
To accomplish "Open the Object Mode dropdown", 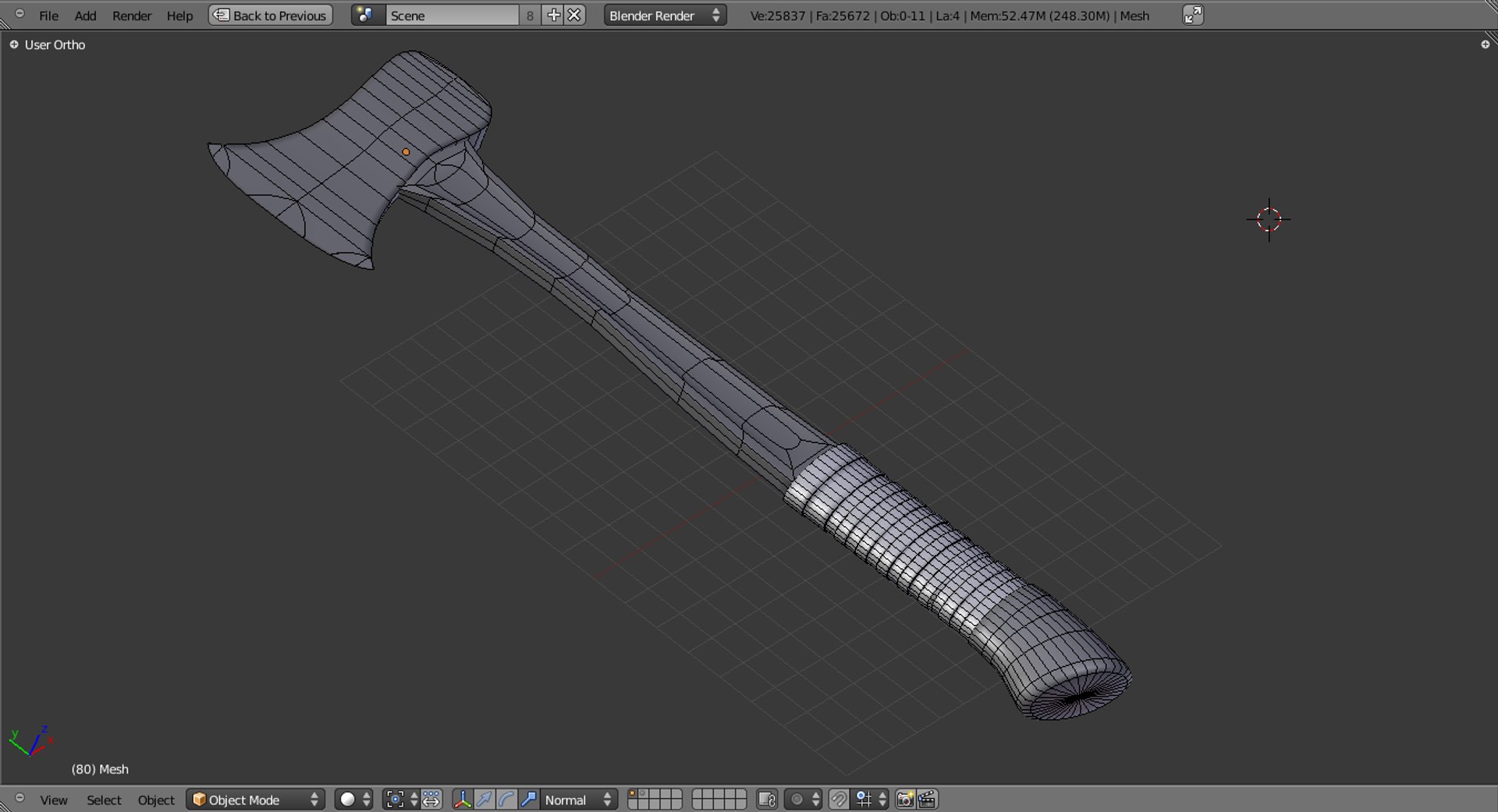I will (255, 800).
